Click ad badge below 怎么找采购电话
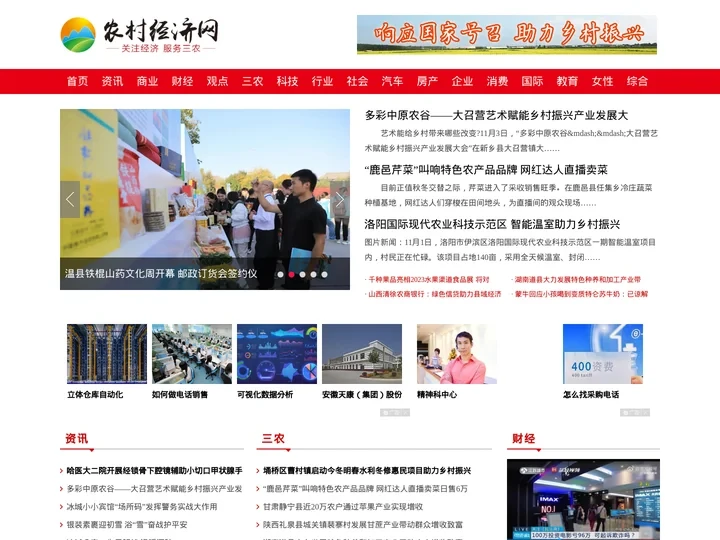The width and height of the screenshot is (720, 540). 635,412
